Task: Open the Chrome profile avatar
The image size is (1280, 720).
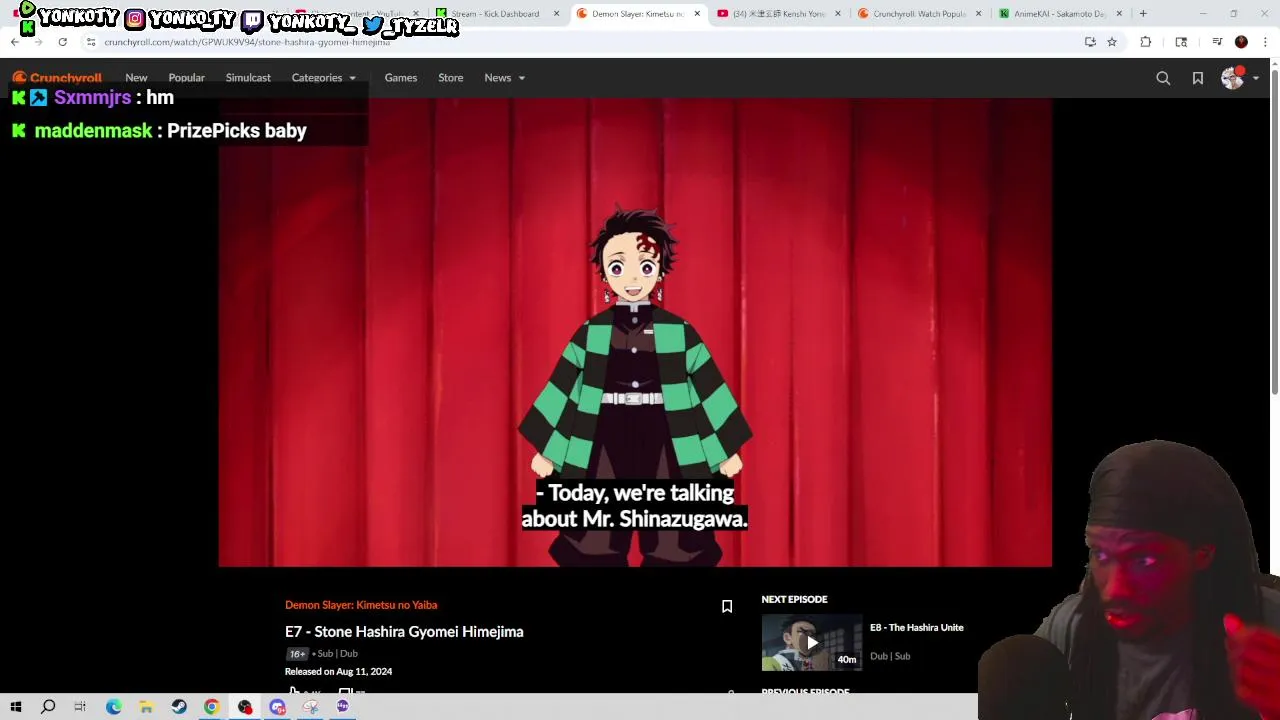Action: [x=1241, y=42]
